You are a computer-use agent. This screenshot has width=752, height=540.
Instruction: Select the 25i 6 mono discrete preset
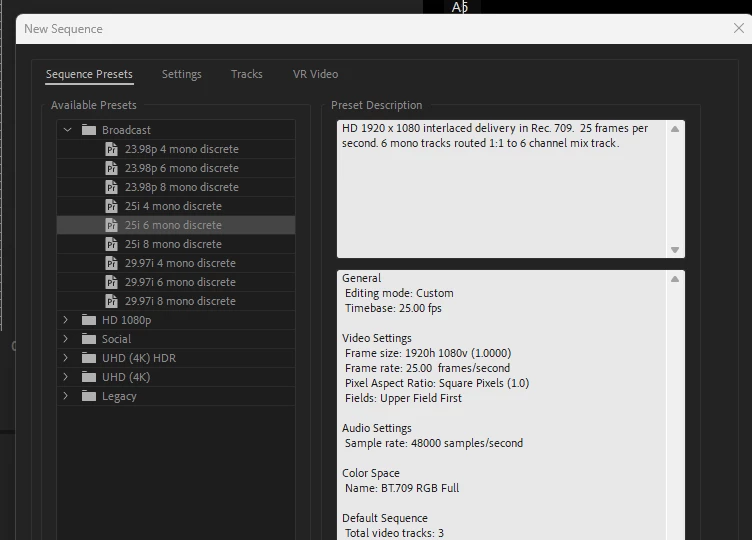[x=176, y=225]
